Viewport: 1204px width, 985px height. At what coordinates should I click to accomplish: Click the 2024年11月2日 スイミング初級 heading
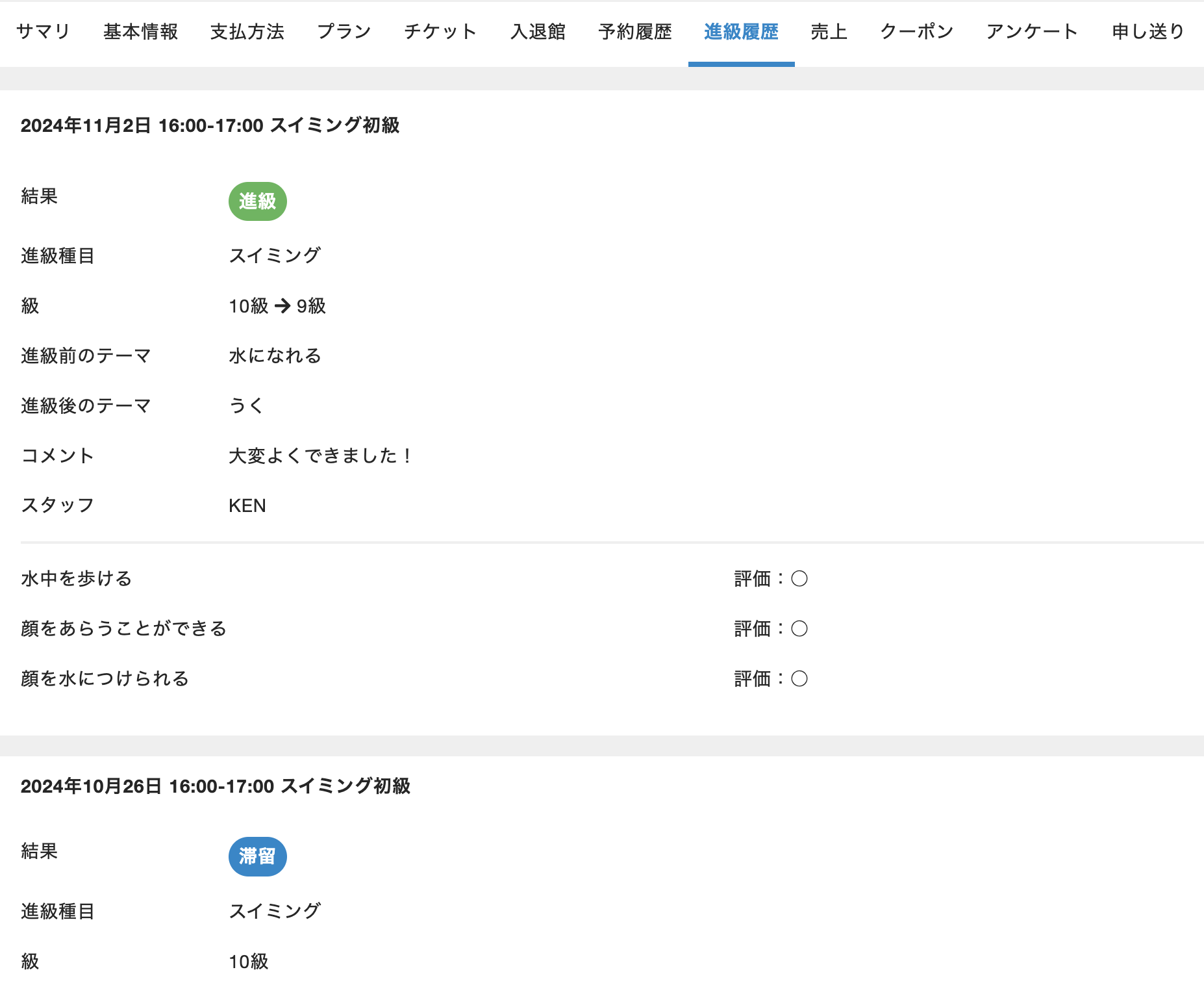(x=210, y=125)
